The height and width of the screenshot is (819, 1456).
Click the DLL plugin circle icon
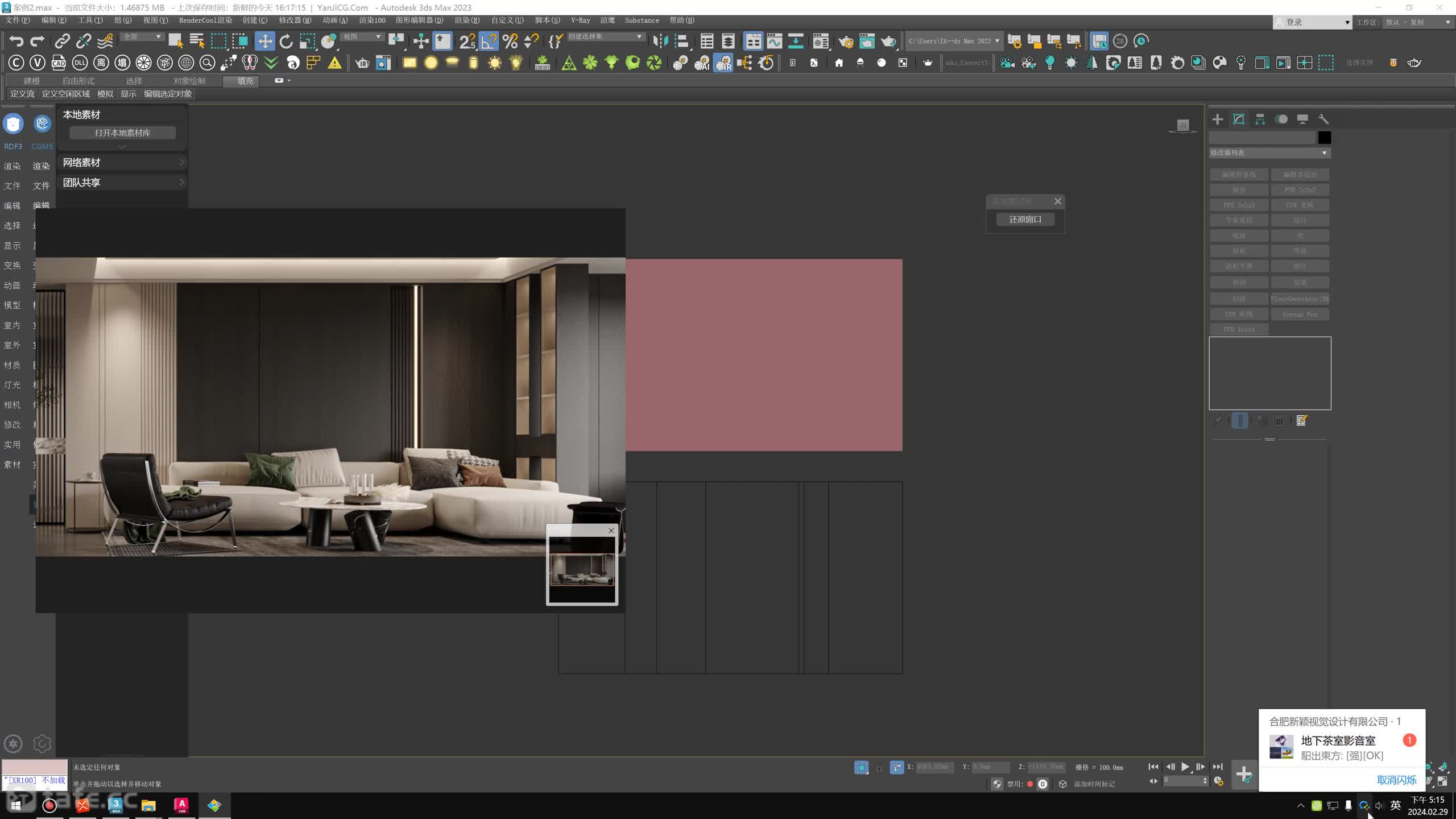tap(80, 63)
